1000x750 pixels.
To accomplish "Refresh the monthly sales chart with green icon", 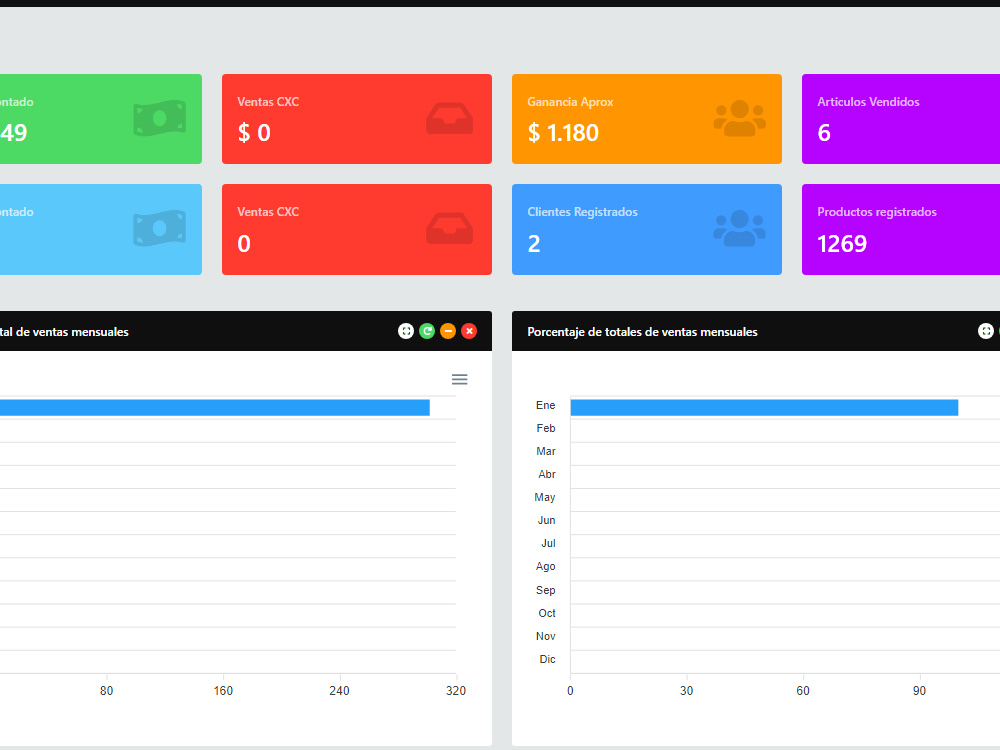I will [427, 331].
